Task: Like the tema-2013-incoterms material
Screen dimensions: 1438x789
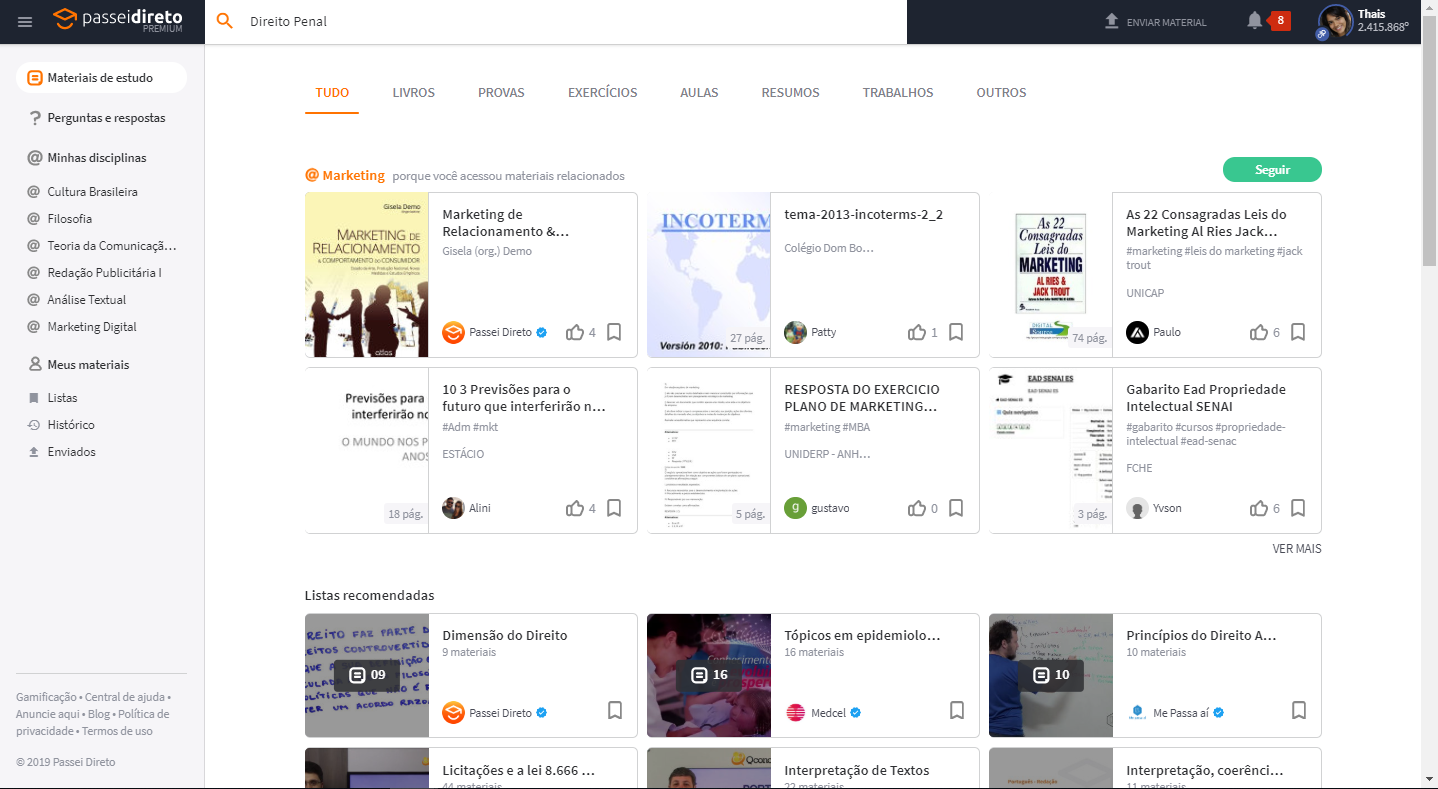Action: pos(917,332)
